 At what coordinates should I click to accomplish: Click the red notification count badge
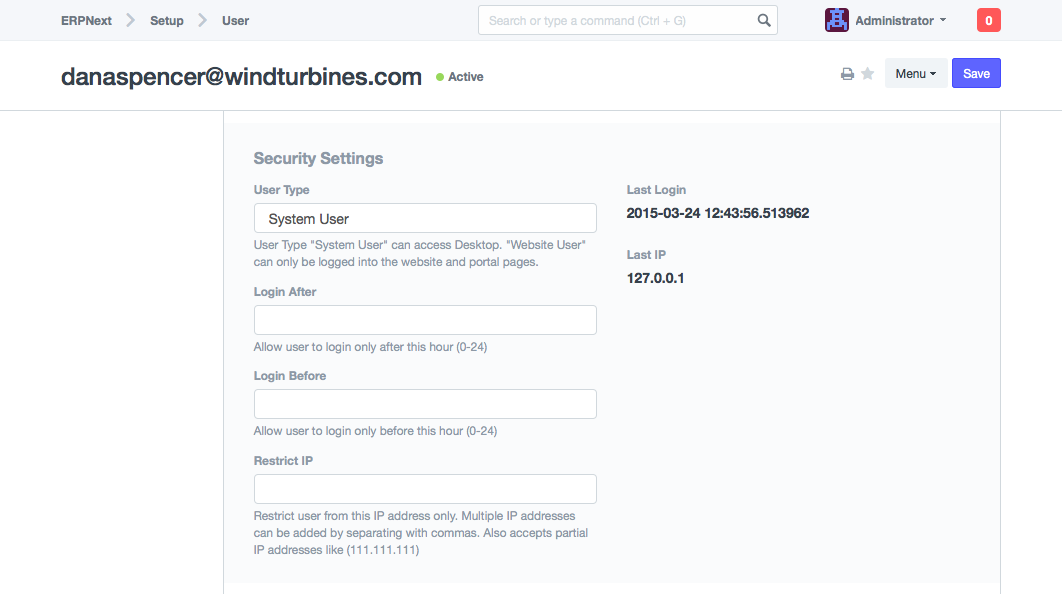[x=988, y=20]
